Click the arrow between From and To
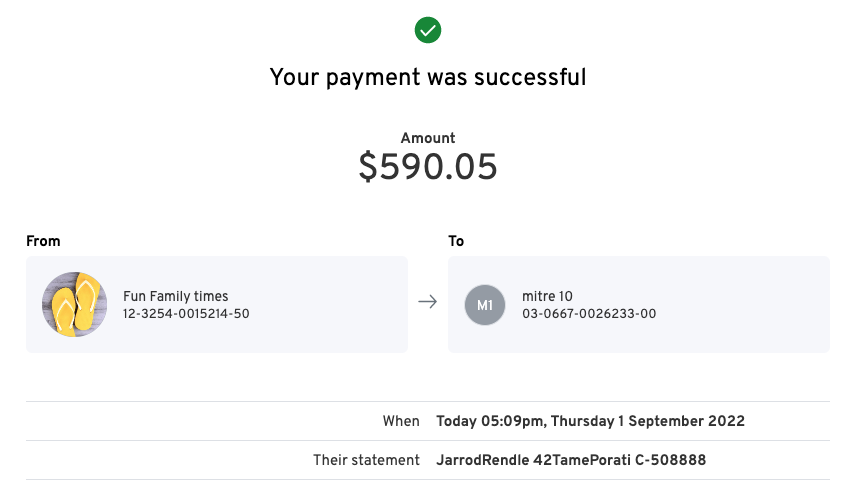This screenshot has height=485, width=856. pyautogui.click(x=428, y=302)
